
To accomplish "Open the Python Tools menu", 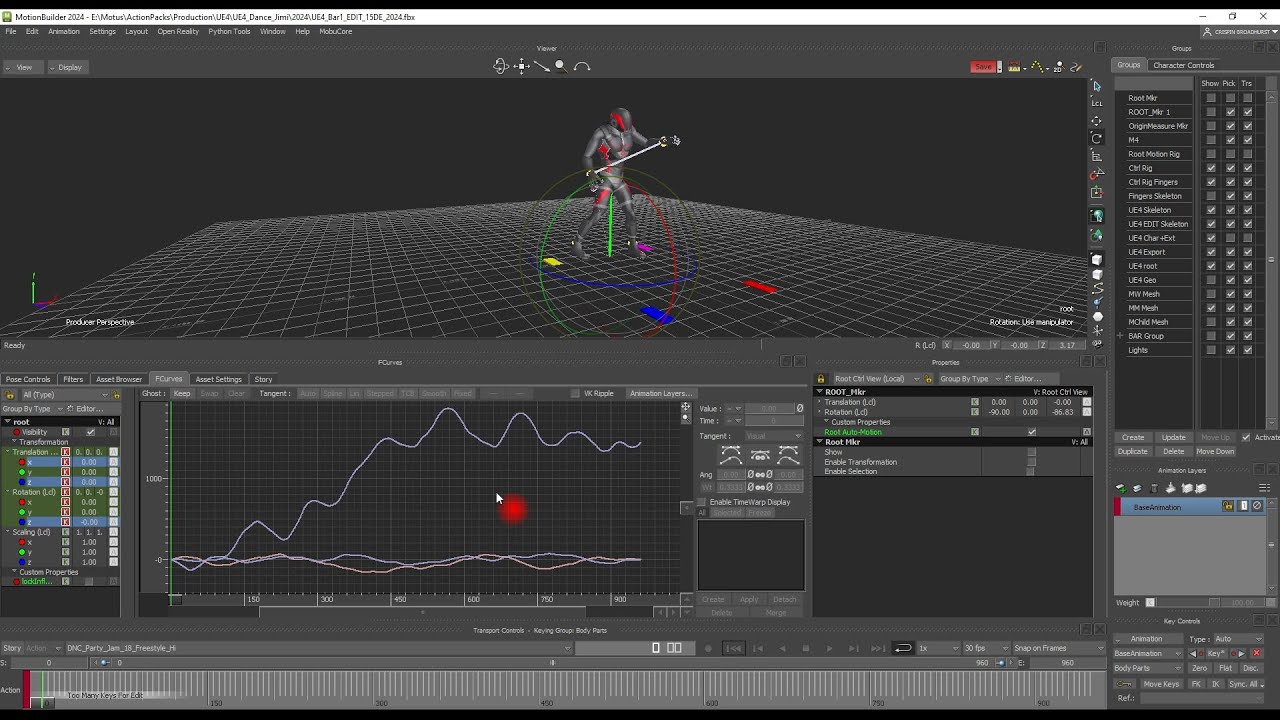I will pos(229,31).
